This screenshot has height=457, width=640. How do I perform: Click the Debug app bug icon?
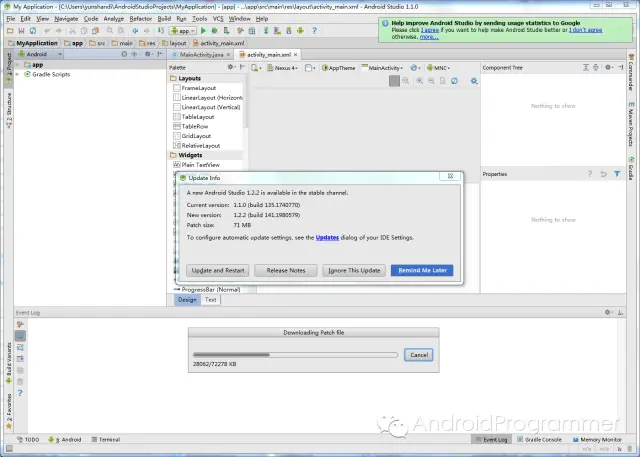(214, 31)
